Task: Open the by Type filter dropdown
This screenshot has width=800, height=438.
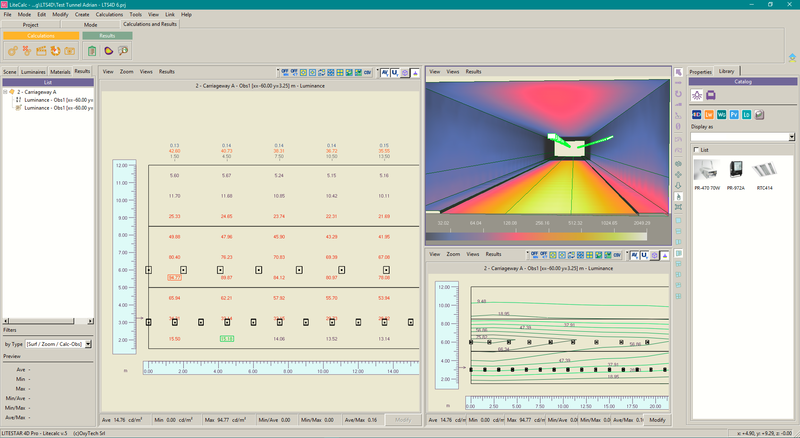Action: 88,344
